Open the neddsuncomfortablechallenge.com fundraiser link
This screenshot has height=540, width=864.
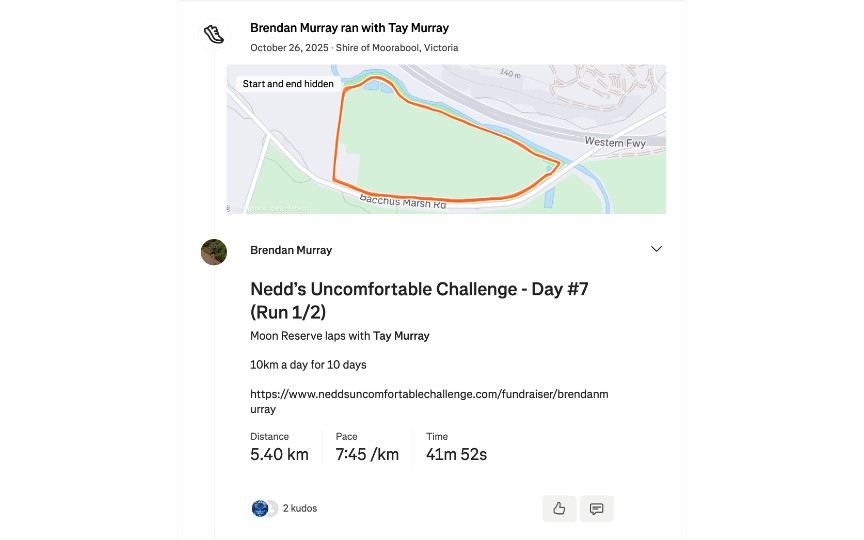[x=428, y=401]
